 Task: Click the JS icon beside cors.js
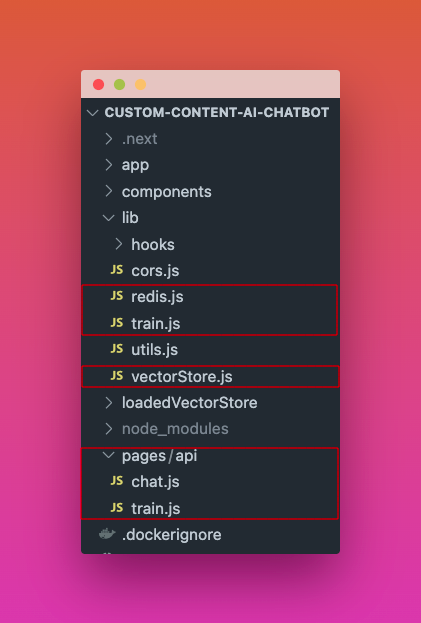(116, 270)
